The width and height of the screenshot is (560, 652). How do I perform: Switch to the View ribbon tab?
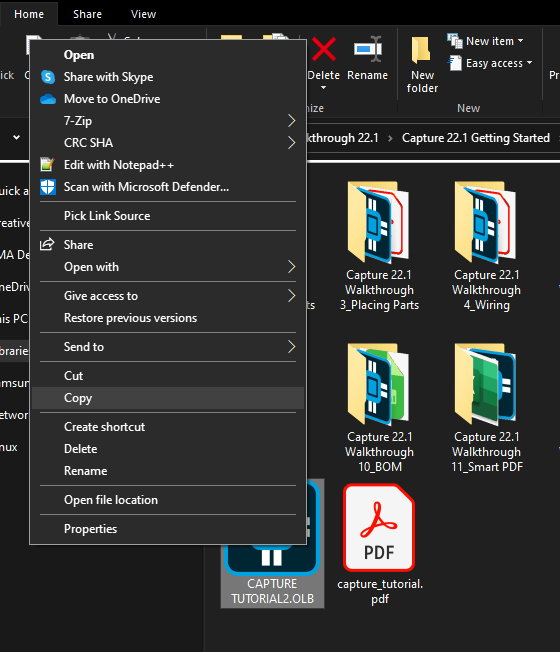143,14
